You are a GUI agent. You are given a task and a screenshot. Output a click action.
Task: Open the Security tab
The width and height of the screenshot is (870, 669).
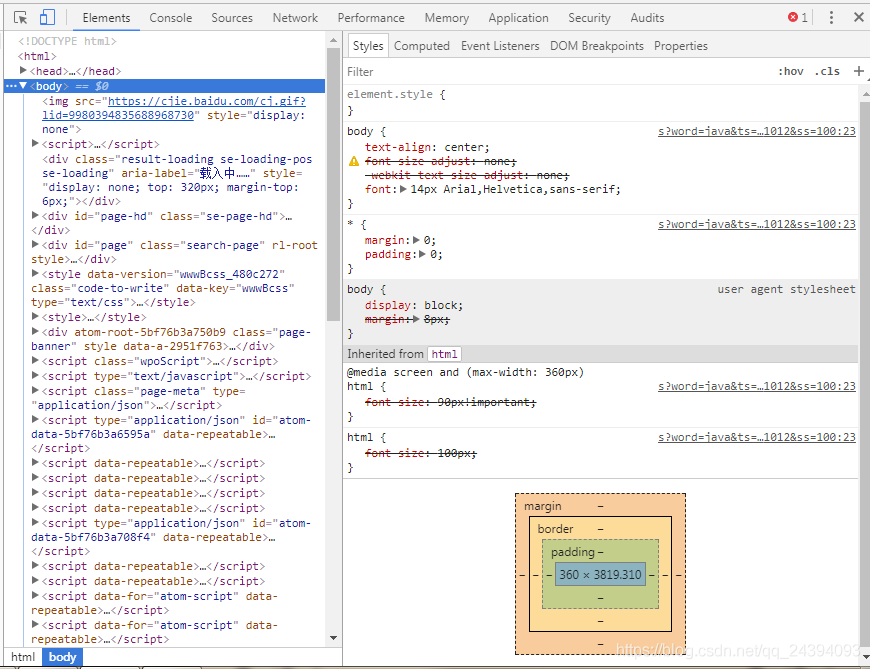pyautogui.click(x=589, y=18)
